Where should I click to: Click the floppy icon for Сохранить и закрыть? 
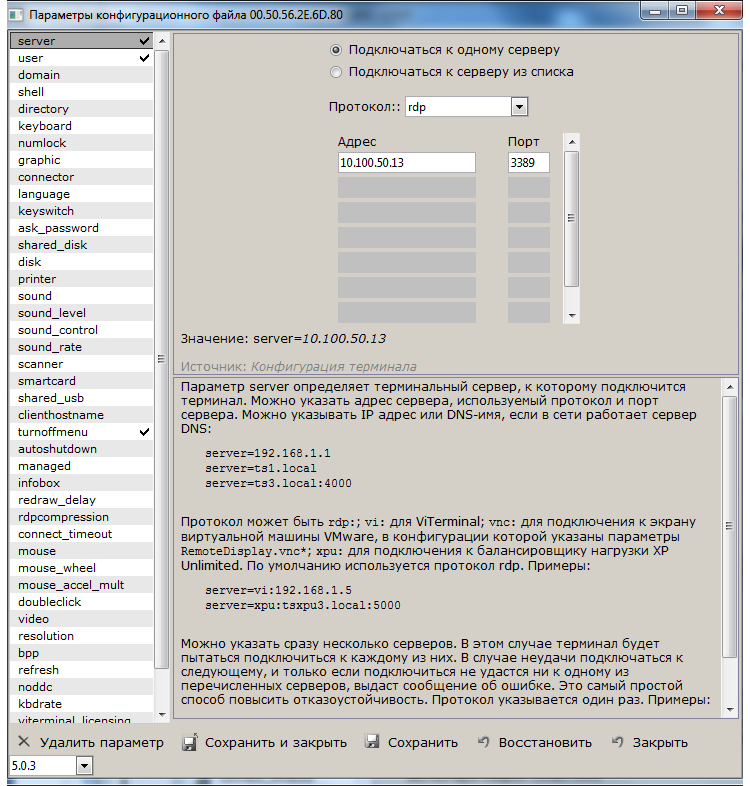coord(189,743)
